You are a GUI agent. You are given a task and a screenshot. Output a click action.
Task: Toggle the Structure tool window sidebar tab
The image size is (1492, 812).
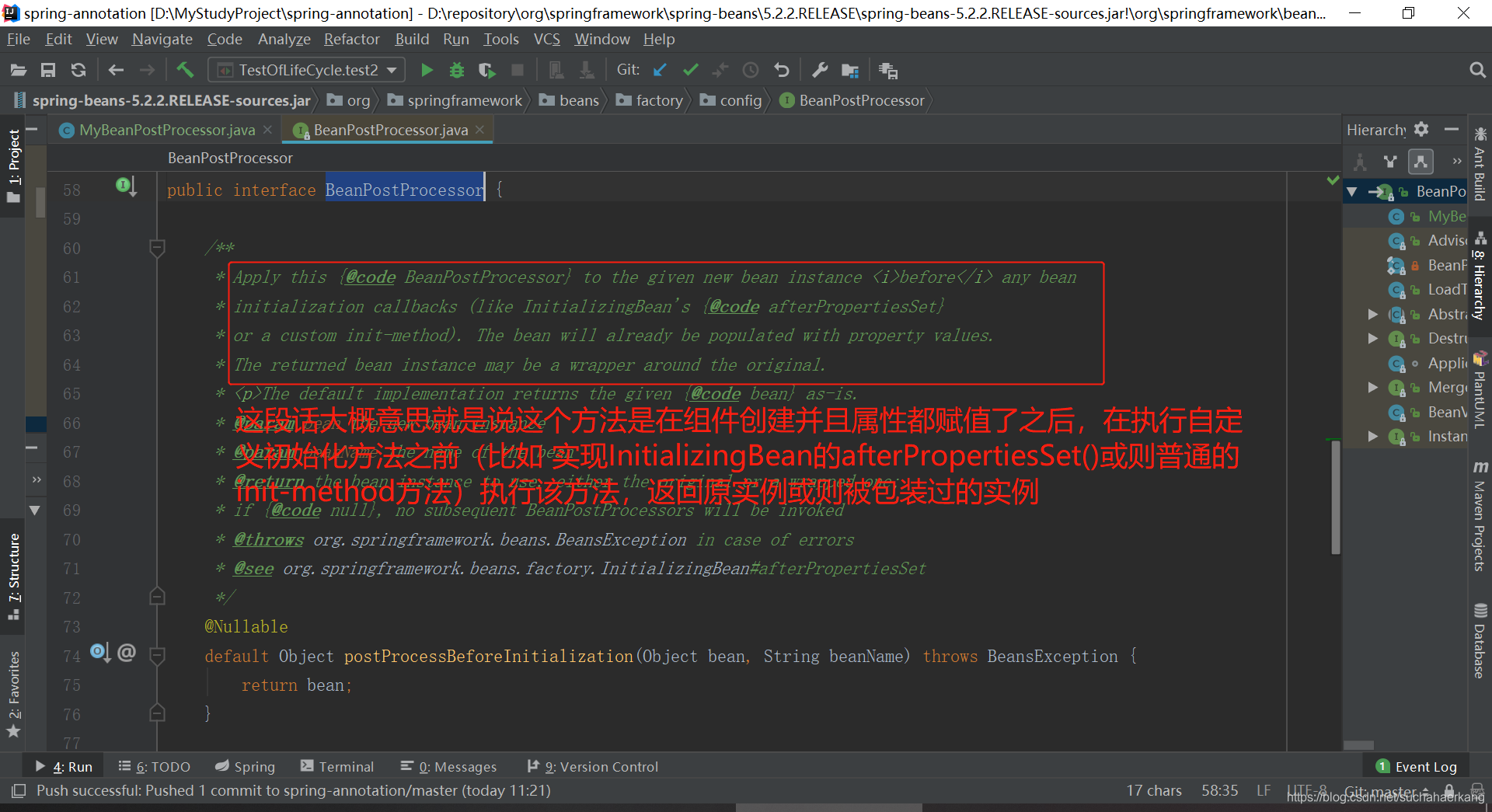pyautogui.click(x=13, y=576)
